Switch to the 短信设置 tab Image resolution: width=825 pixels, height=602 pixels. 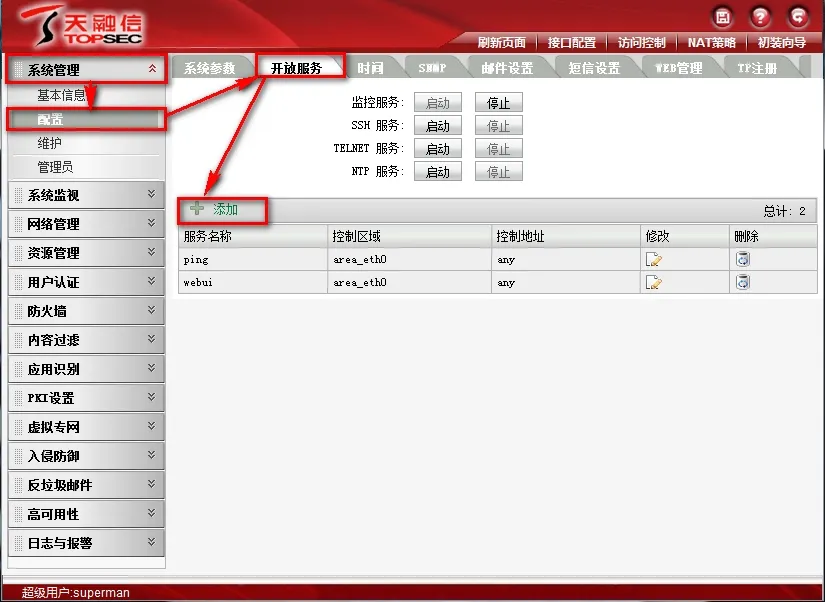[594, 68]
